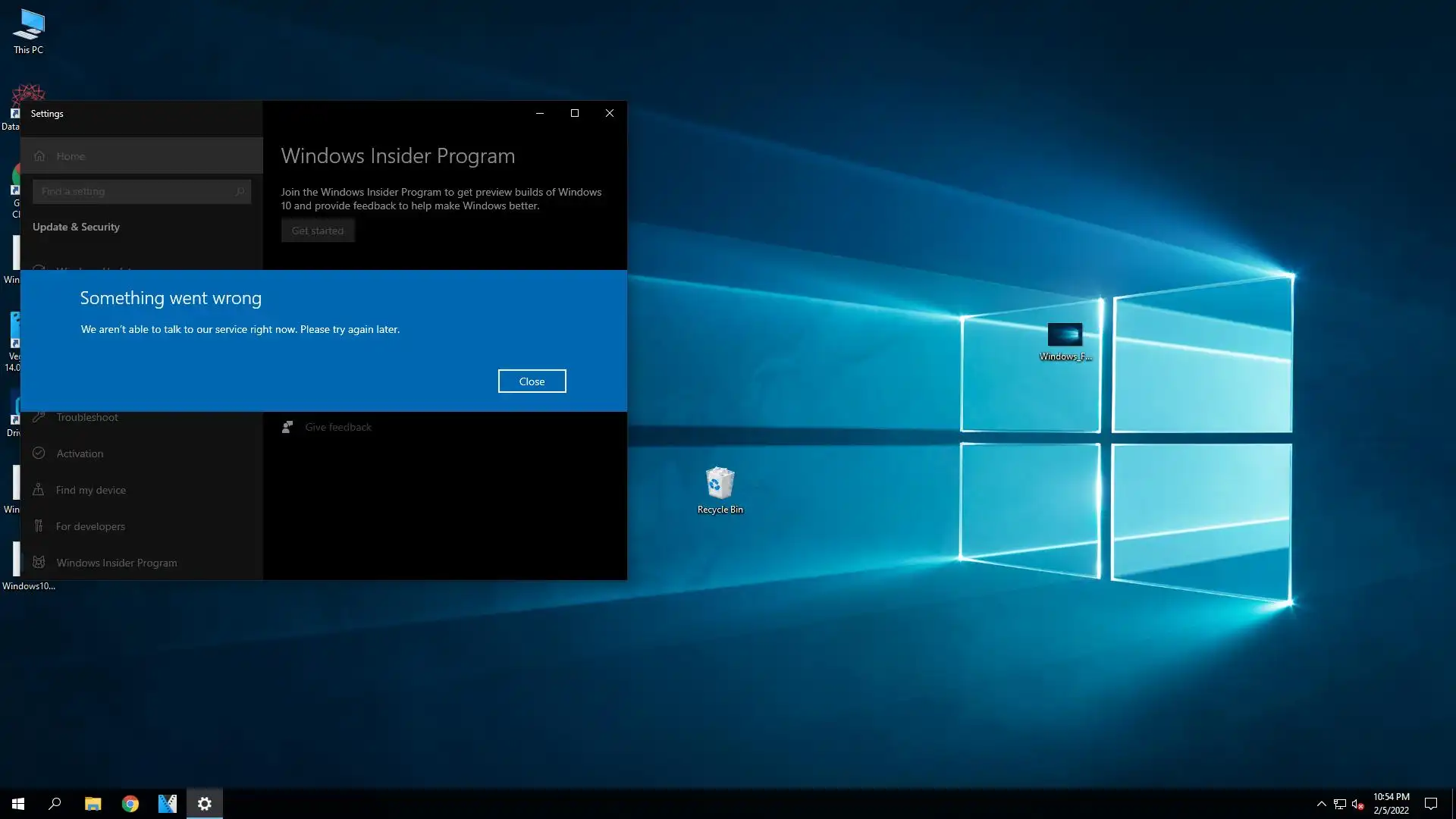Open the Action Center notifications

pyautogui.click(x=1431, y=804)
